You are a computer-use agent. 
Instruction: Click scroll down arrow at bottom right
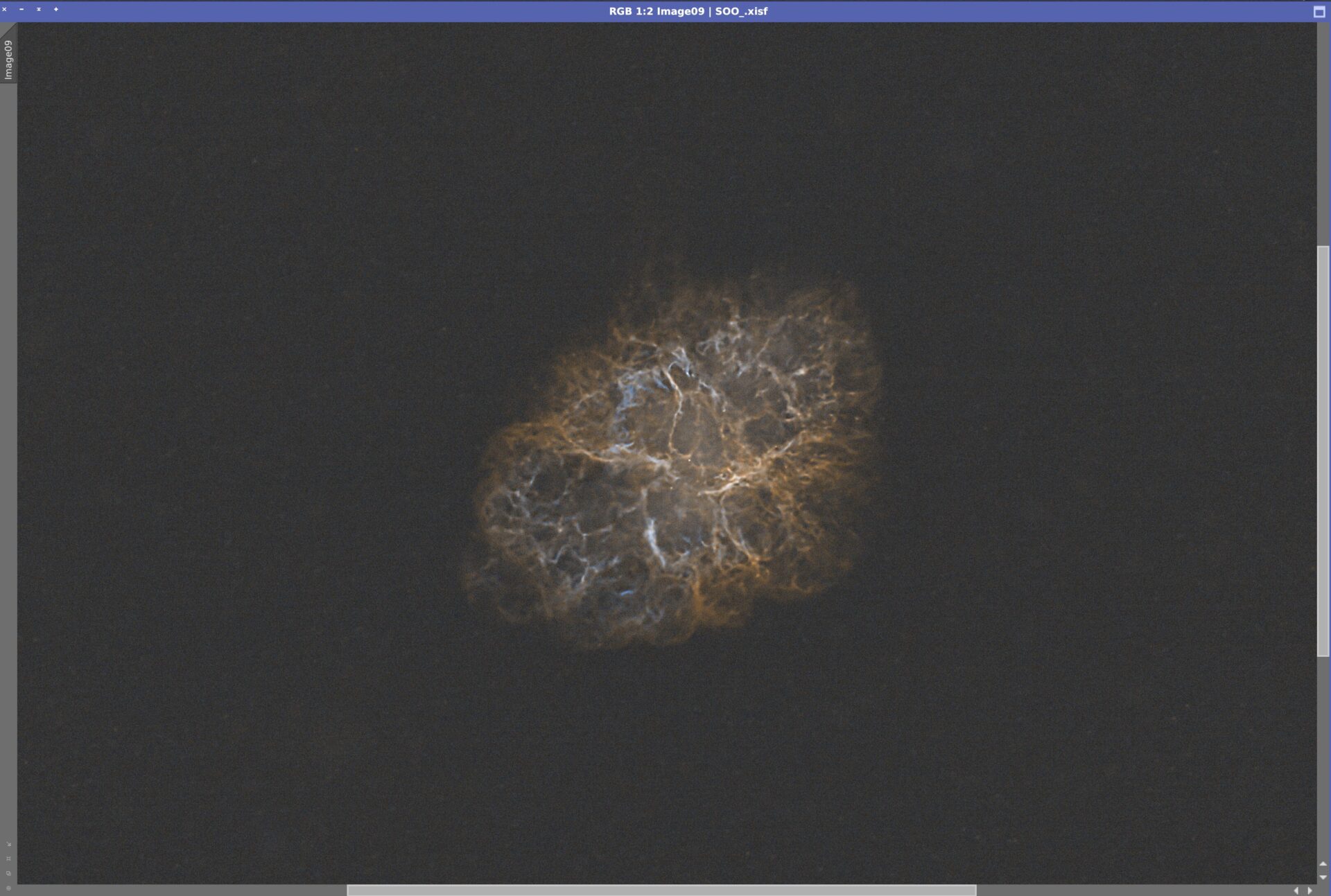pyautogui.click(x=1323, y=877)
